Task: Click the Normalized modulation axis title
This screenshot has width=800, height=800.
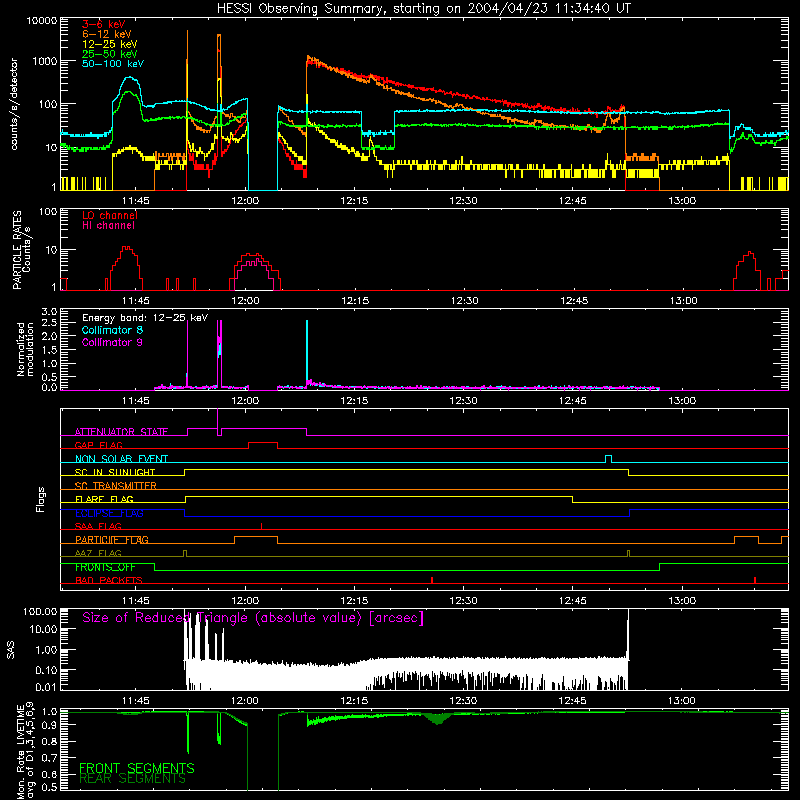Action: tap(26, 349)
